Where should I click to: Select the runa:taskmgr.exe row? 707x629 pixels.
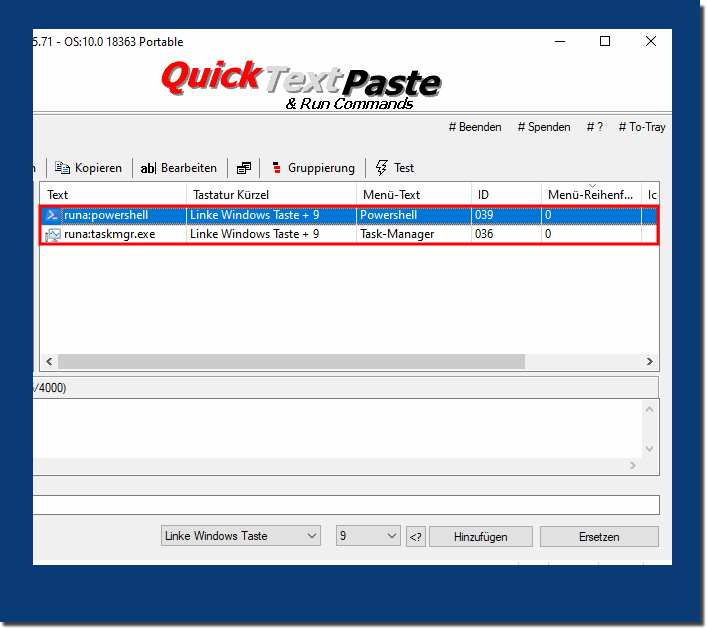(349, 234)
